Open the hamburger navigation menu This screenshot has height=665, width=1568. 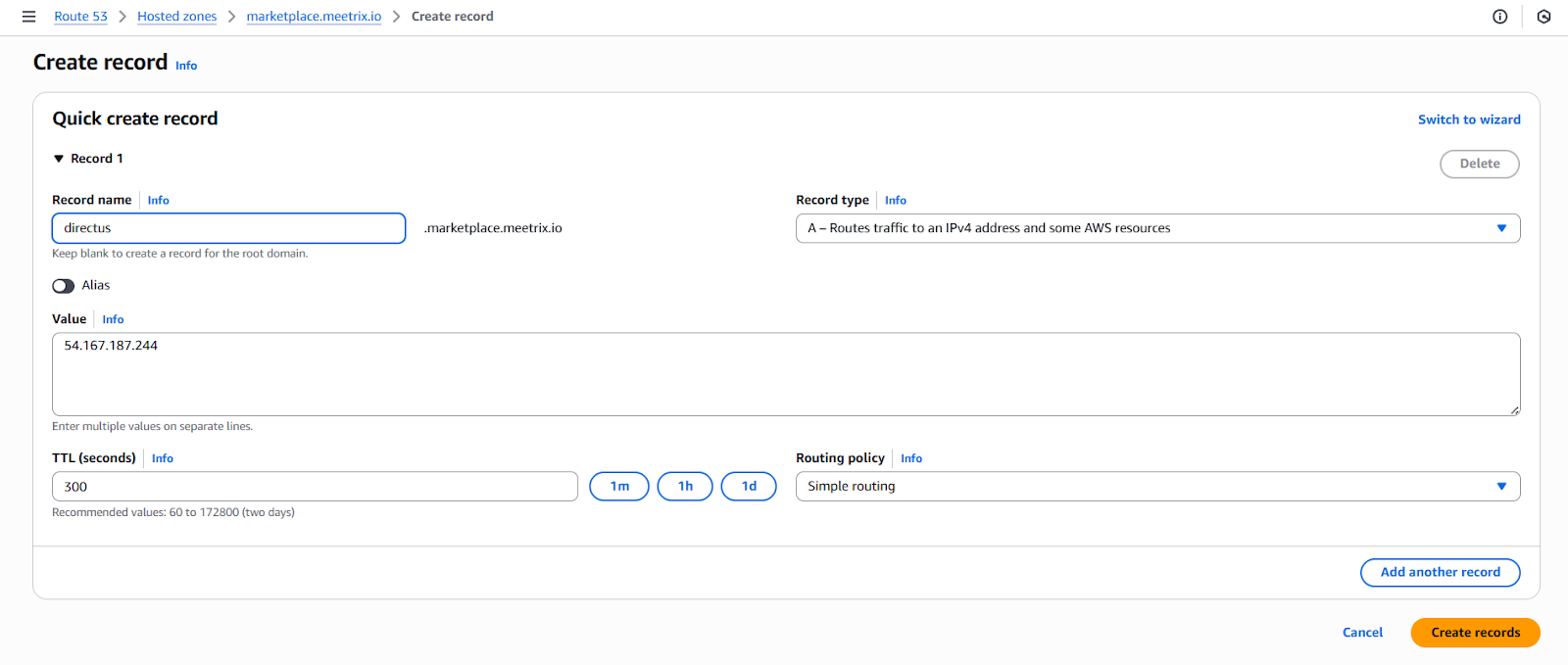28,17
